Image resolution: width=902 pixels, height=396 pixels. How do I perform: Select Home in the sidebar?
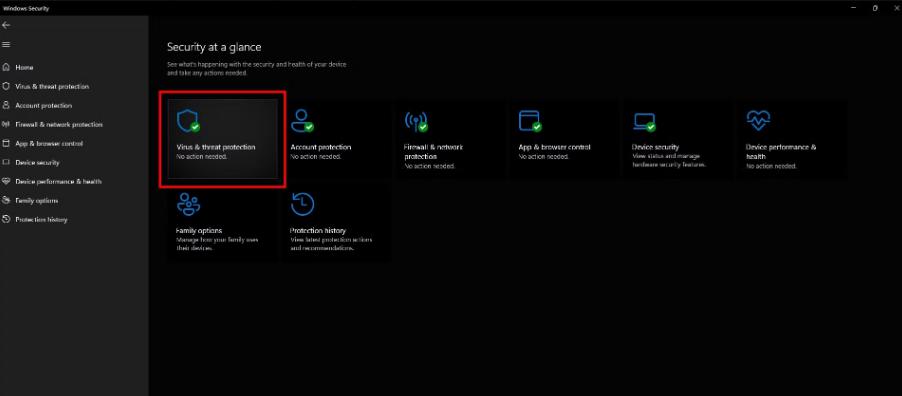point(24,67)
